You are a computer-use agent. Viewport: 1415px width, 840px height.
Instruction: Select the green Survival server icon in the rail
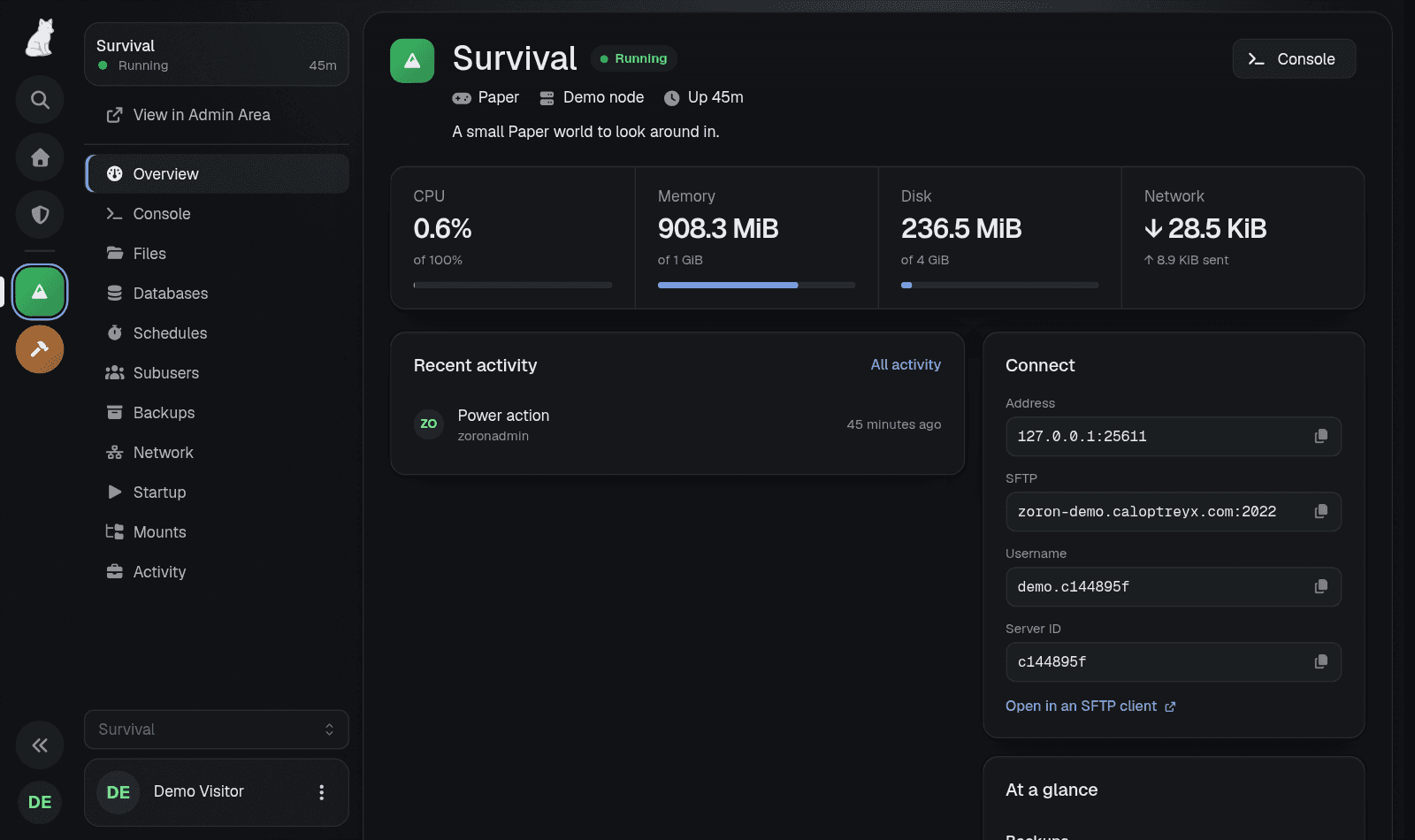pos(40,292)
